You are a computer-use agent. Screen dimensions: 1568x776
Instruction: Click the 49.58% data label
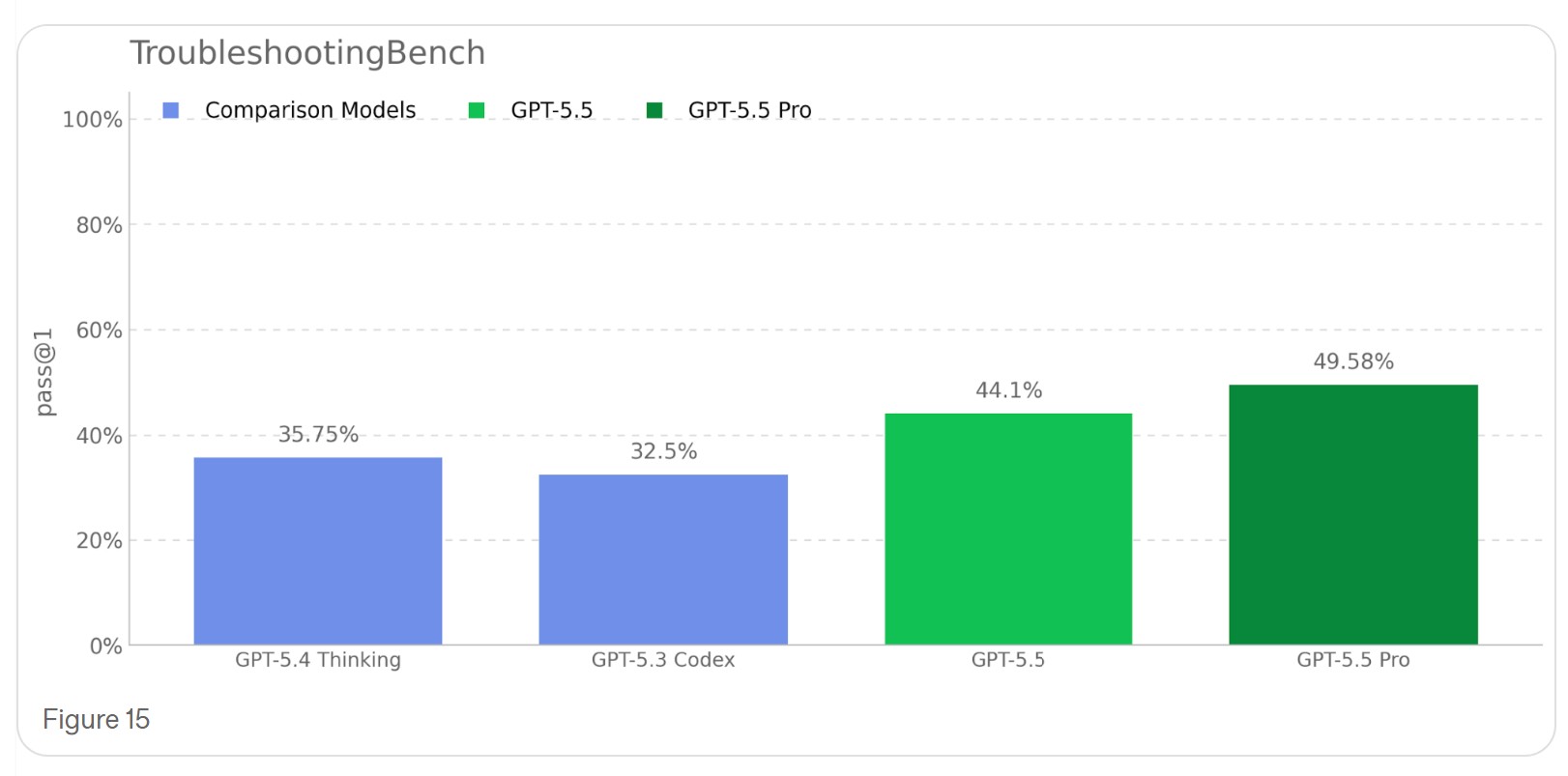pos(1353,361)
